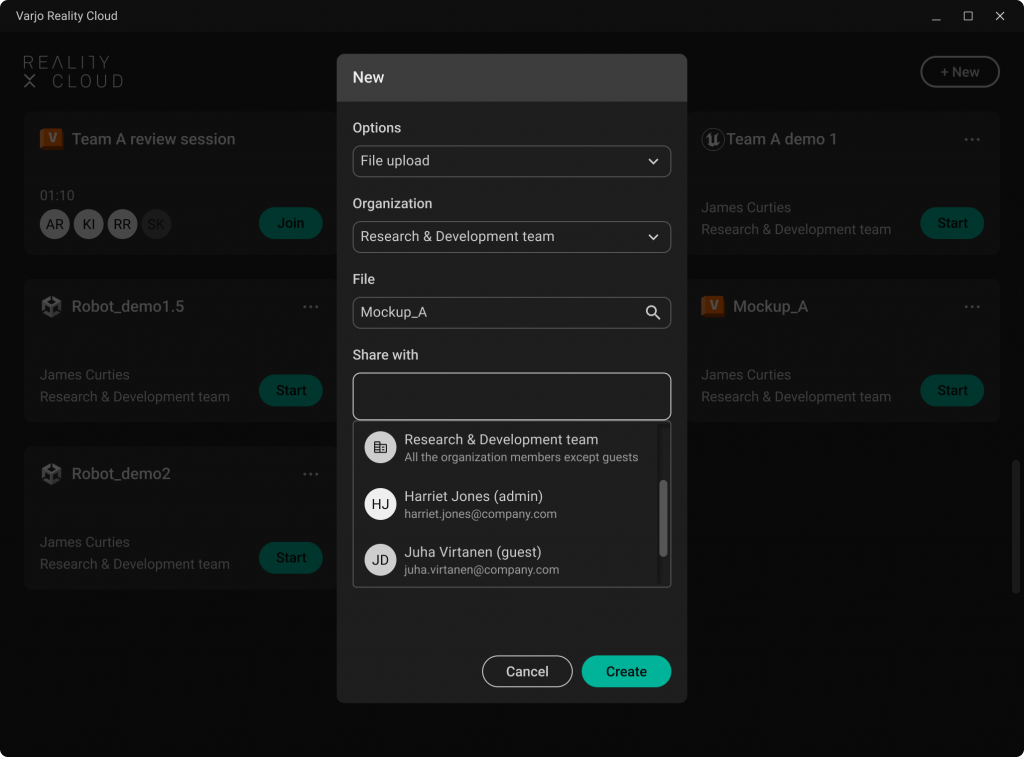Select Harriet Jones (admin) from share list

(520, 505)
